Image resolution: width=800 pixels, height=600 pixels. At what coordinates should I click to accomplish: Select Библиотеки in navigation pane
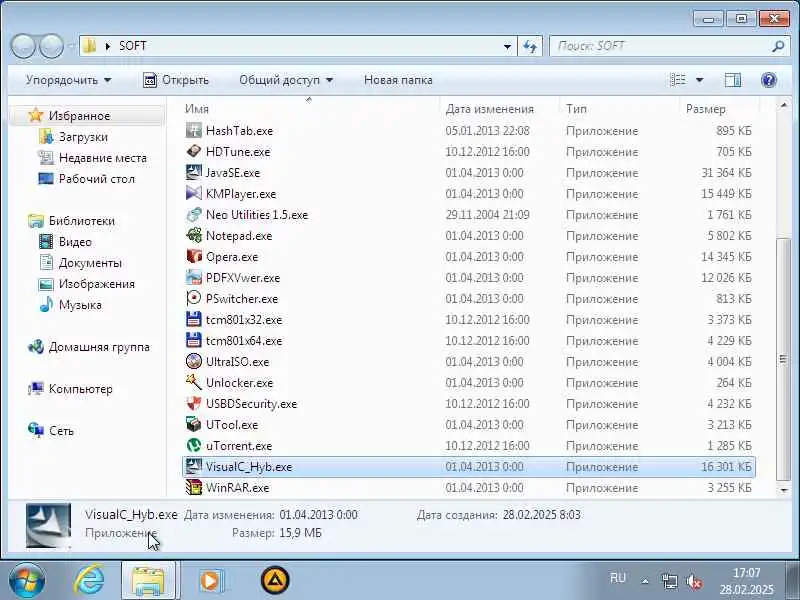(82, 220)
